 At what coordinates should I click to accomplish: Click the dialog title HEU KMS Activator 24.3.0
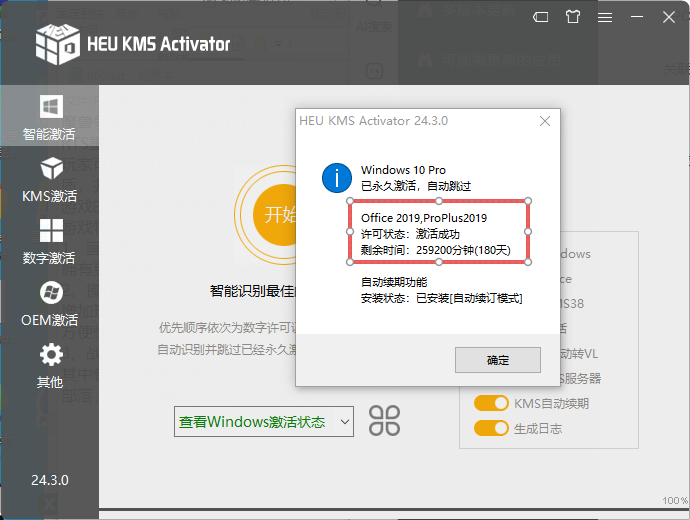coord(373,121)
